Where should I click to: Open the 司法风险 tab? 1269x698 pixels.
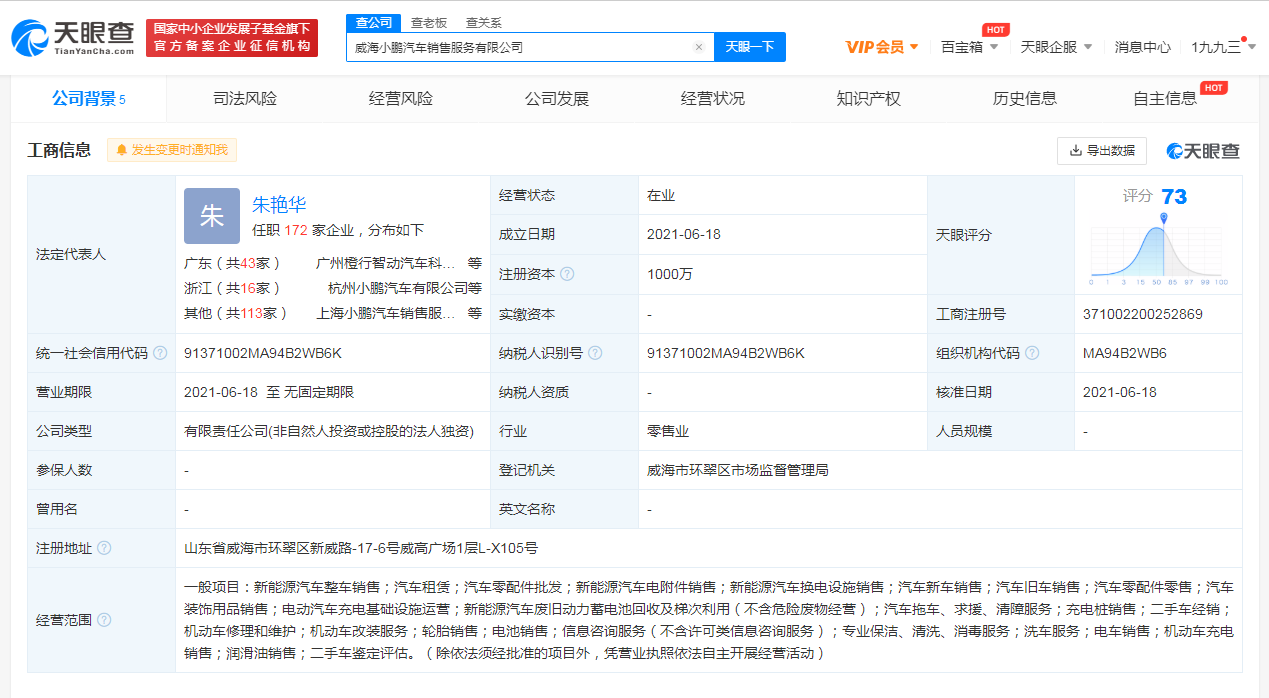point(247,99)
